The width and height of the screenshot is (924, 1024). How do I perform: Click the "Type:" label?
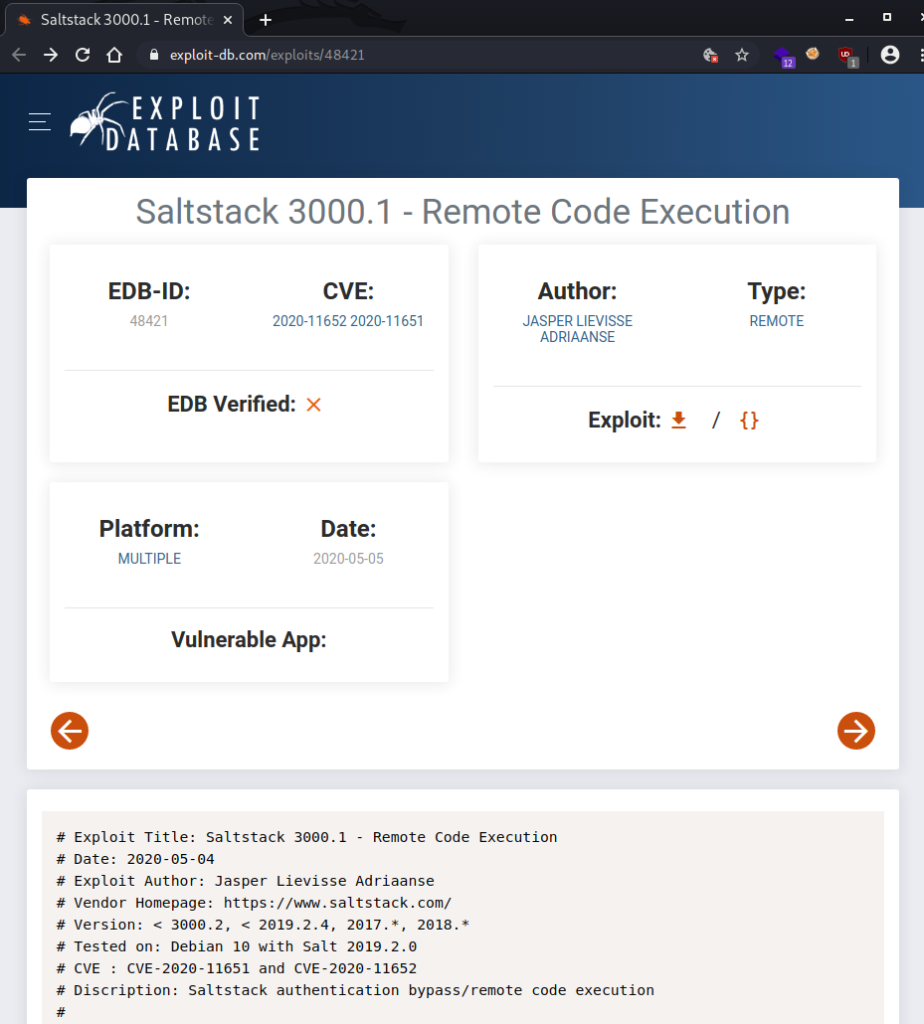tap(776, 291)
